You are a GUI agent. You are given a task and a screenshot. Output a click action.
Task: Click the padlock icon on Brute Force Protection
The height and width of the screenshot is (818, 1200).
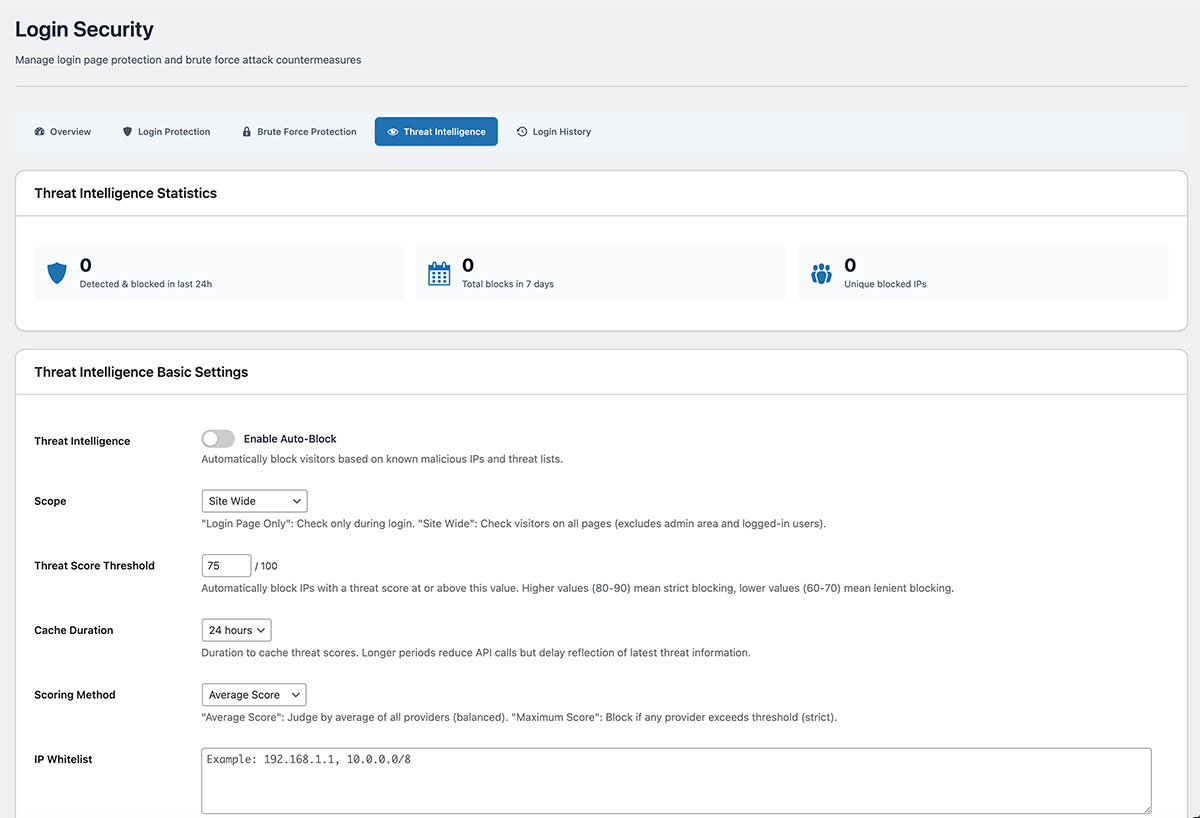pyautogui.click(x=247, y=132)
